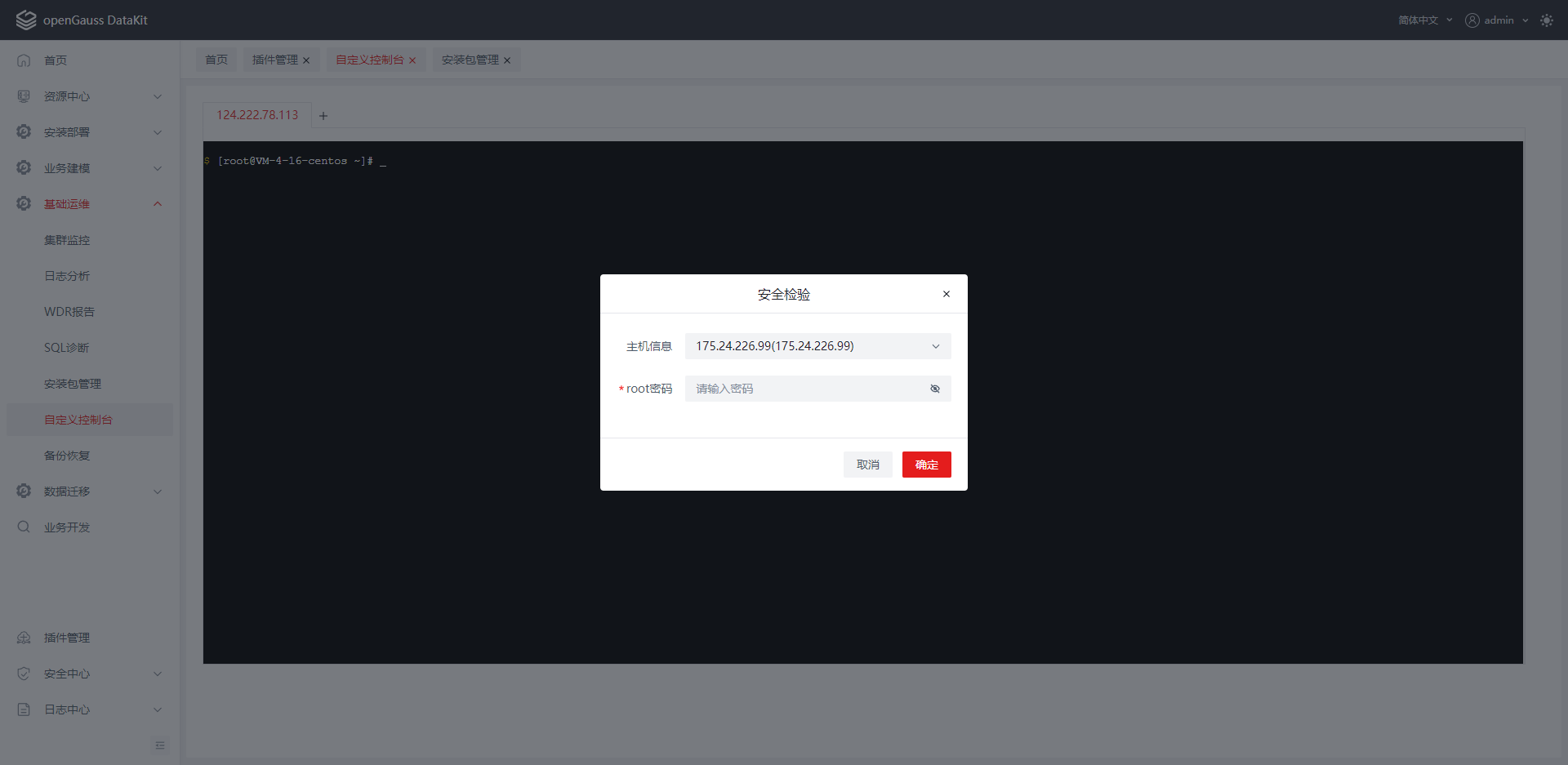The height and width of the screenshot is (765, 1568).
Task: Click the openGauss DataKit logo icon
Action: point(26,20)
